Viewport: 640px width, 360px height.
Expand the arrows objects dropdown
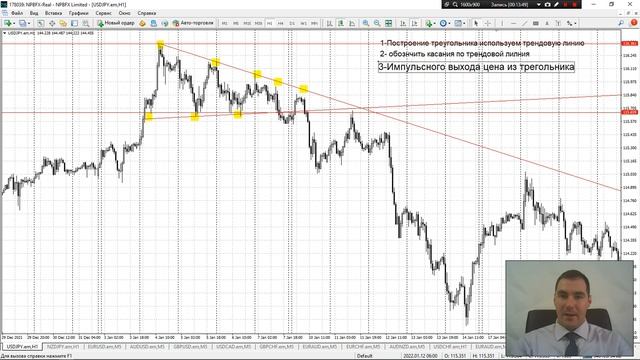[x=575, y=24]
